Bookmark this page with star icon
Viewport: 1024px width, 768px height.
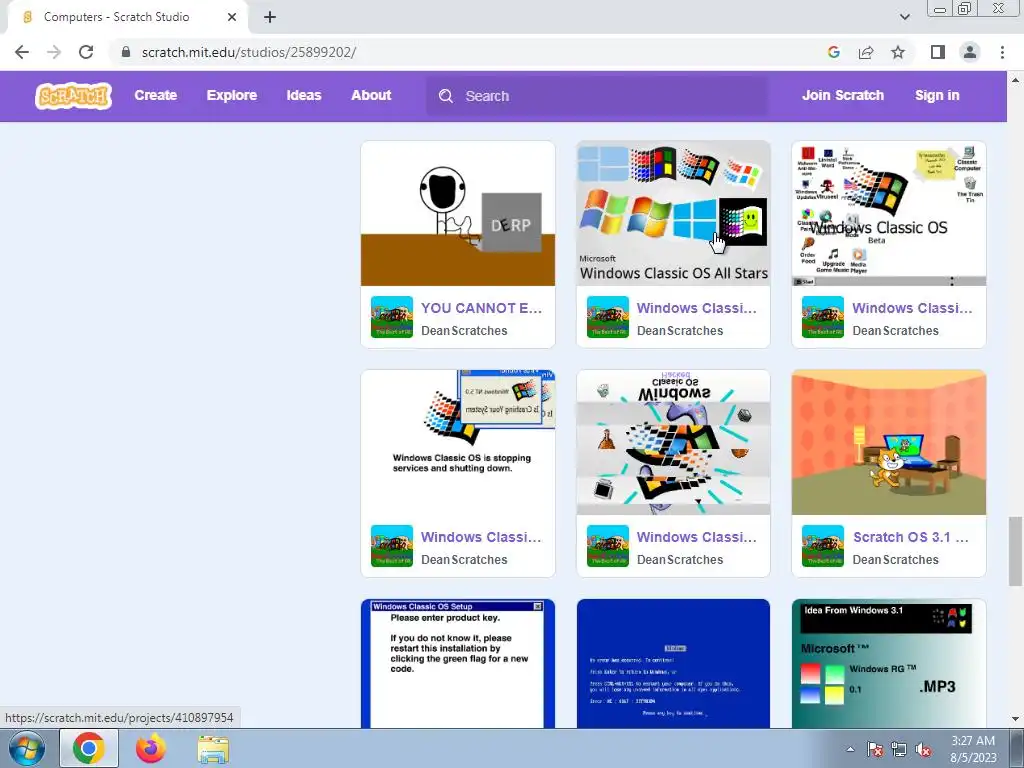tap(898, 52)
